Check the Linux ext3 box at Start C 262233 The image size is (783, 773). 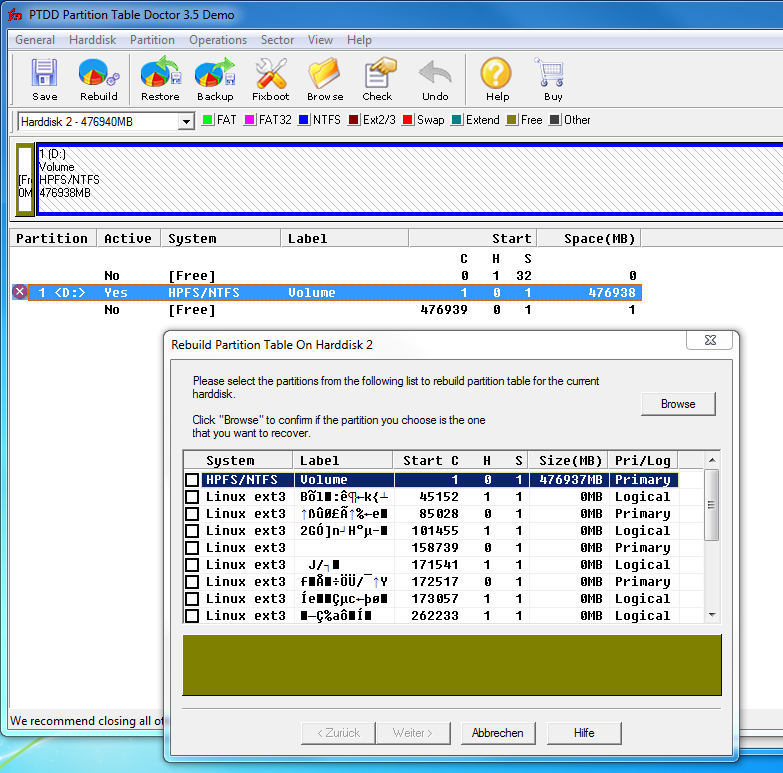(192, 616)
